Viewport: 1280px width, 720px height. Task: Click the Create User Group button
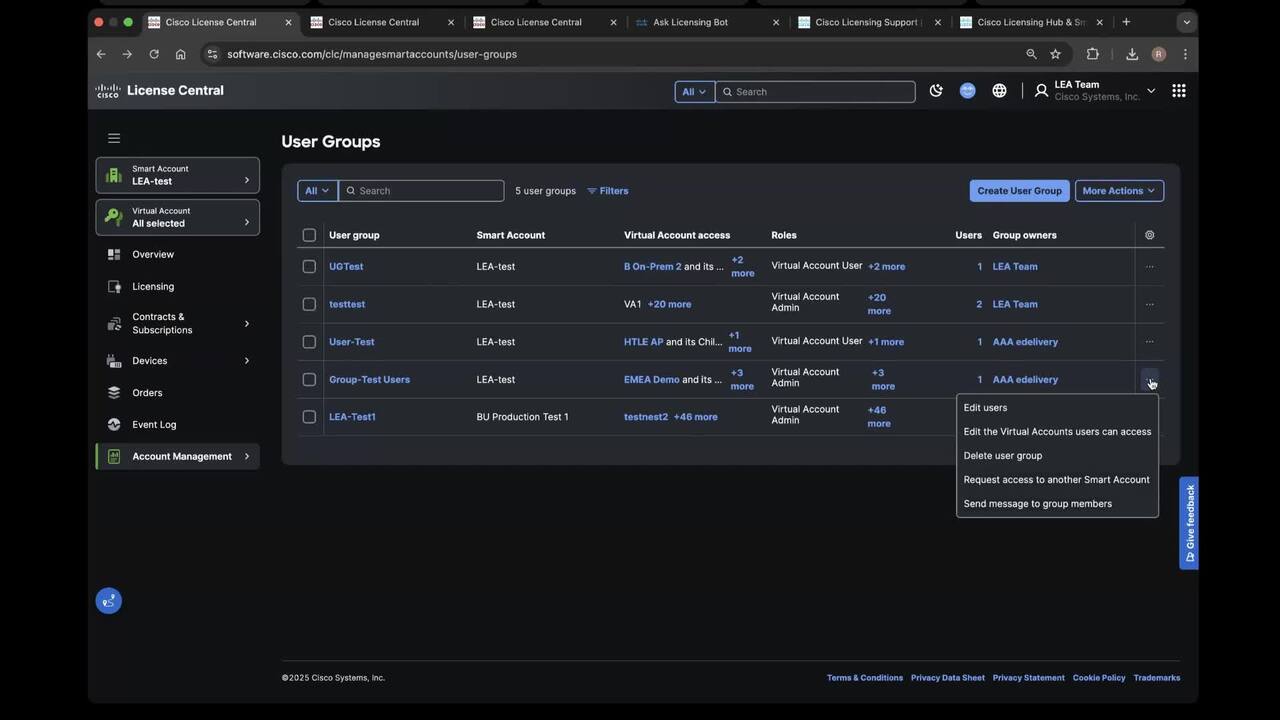point(1019,191)
